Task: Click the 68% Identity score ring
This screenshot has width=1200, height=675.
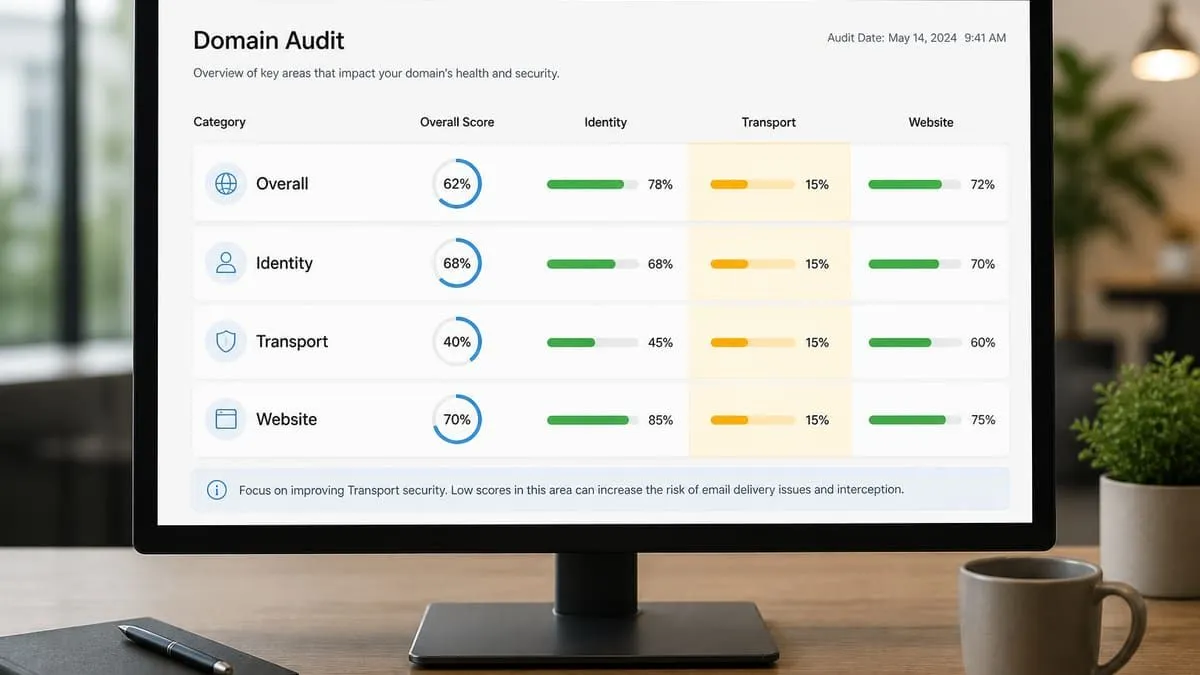Action: [x=457, y=263]
